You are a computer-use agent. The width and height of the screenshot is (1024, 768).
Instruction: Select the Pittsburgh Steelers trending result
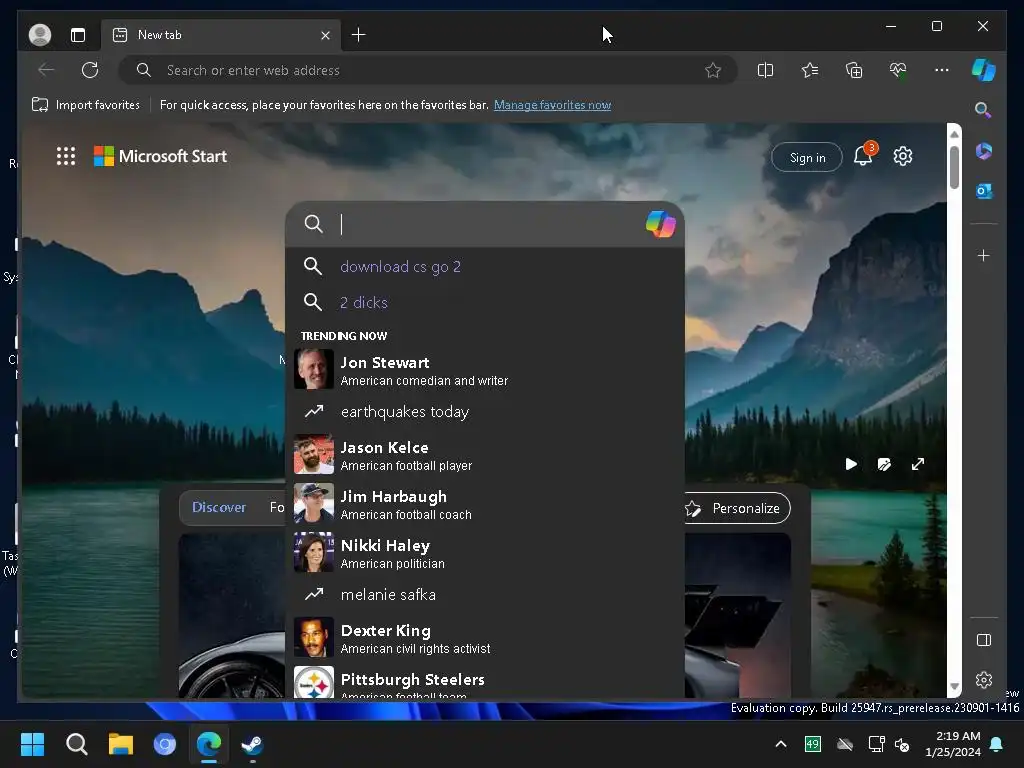pyautogui.click(x=485, y=681)
